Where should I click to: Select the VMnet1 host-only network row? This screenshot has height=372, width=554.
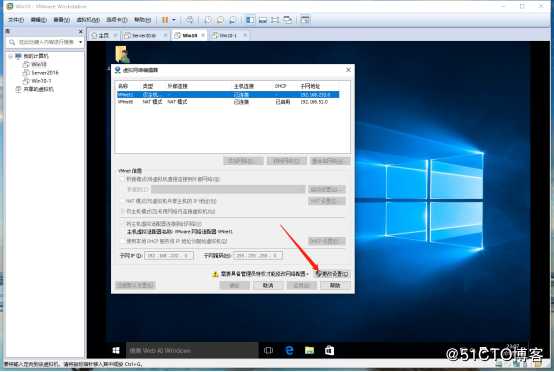pos(228,94)
